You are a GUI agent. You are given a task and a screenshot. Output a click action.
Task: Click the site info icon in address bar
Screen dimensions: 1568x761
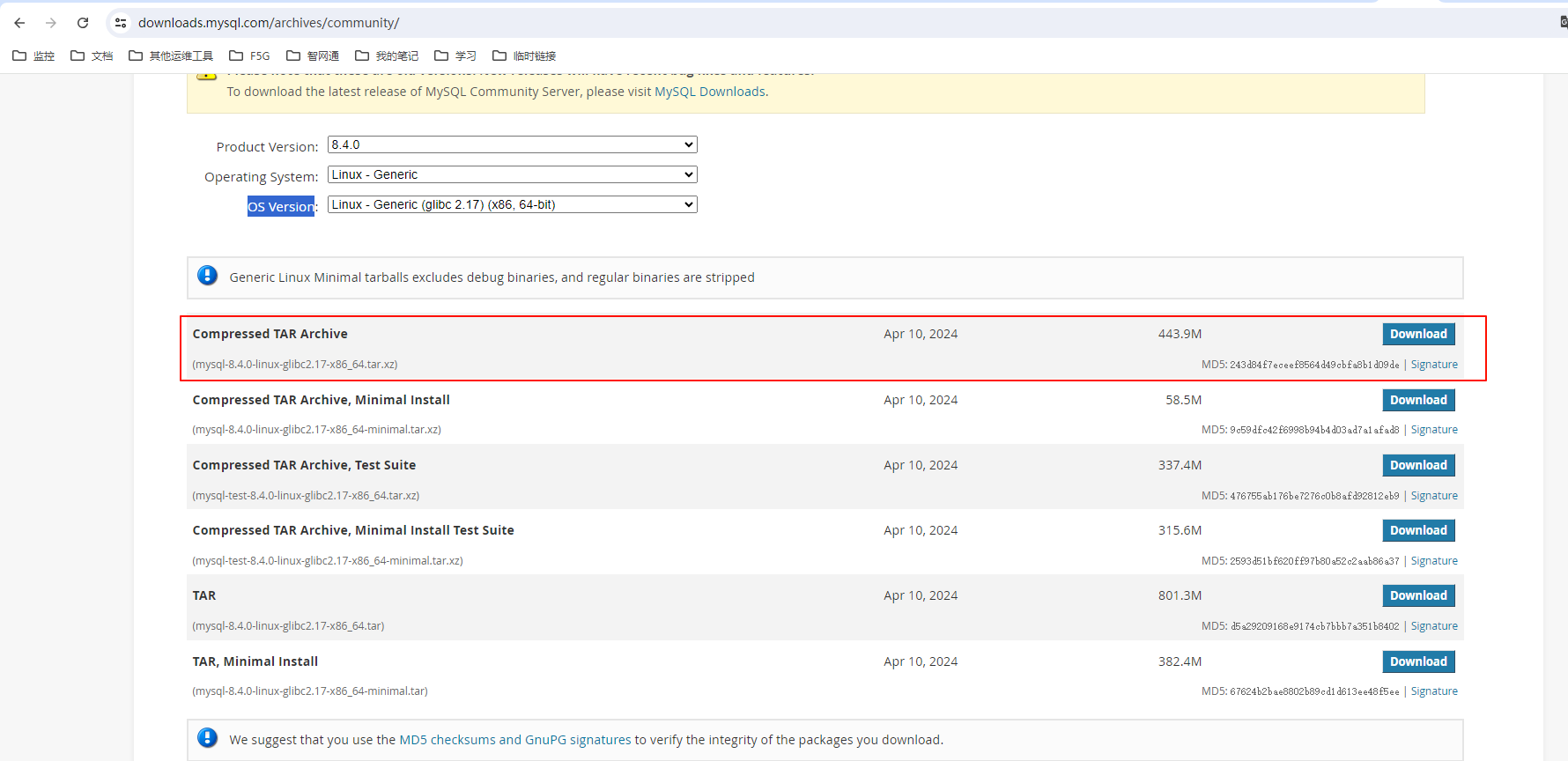121,23
